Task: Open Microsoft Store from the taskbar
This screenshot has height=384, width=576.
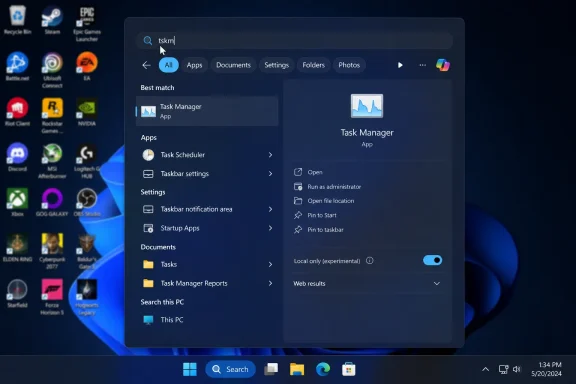Action: point(349,369)
